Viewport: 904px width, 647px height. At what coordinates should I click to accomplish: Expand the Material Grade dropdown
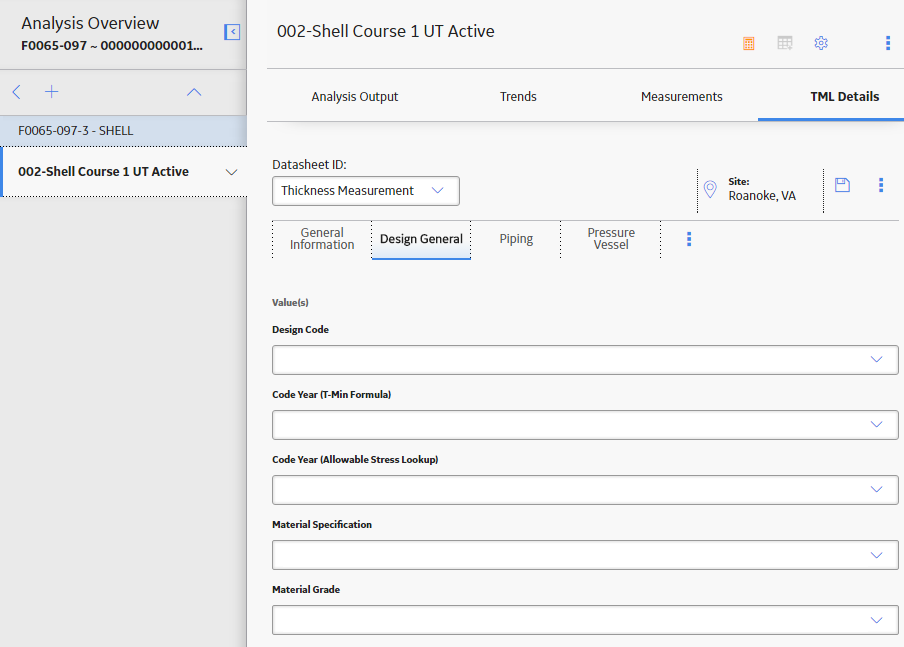(x=585, y=620)
